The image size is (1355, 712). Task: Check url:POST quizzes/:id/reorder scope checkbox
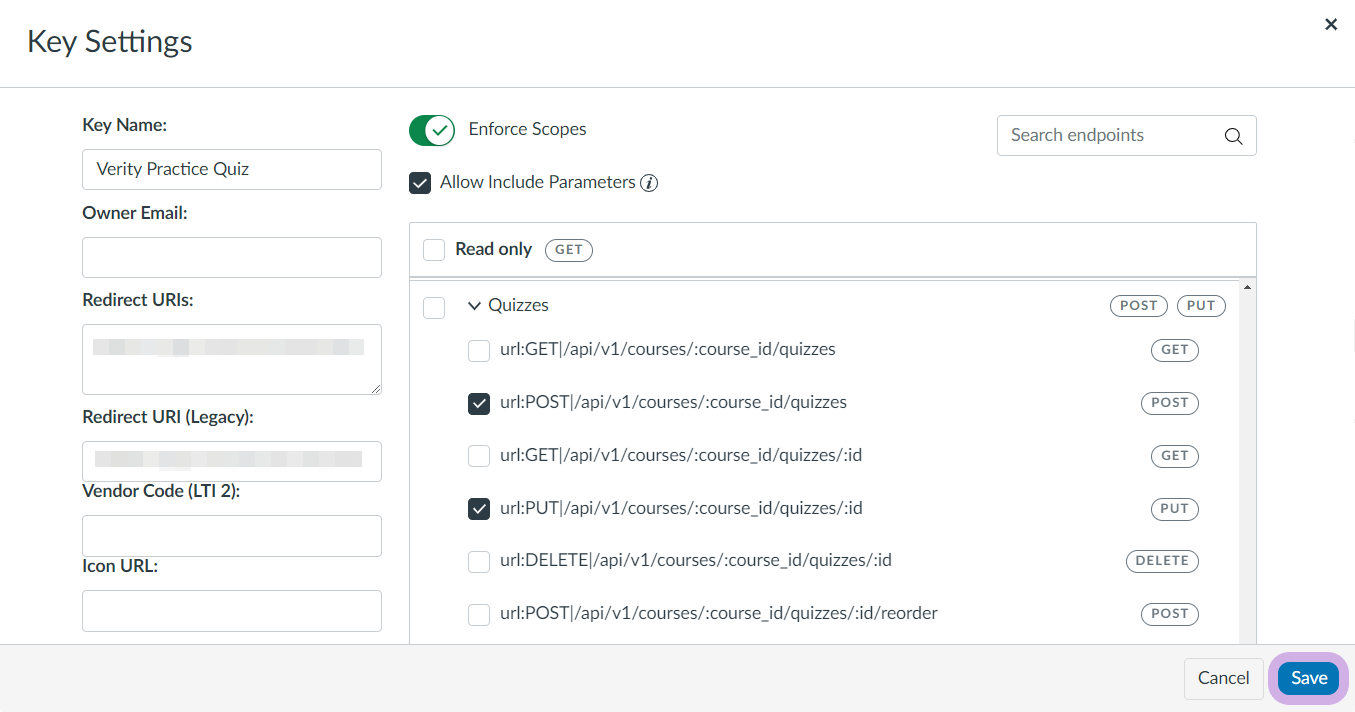pyautogui.click(x=479, y=614)
